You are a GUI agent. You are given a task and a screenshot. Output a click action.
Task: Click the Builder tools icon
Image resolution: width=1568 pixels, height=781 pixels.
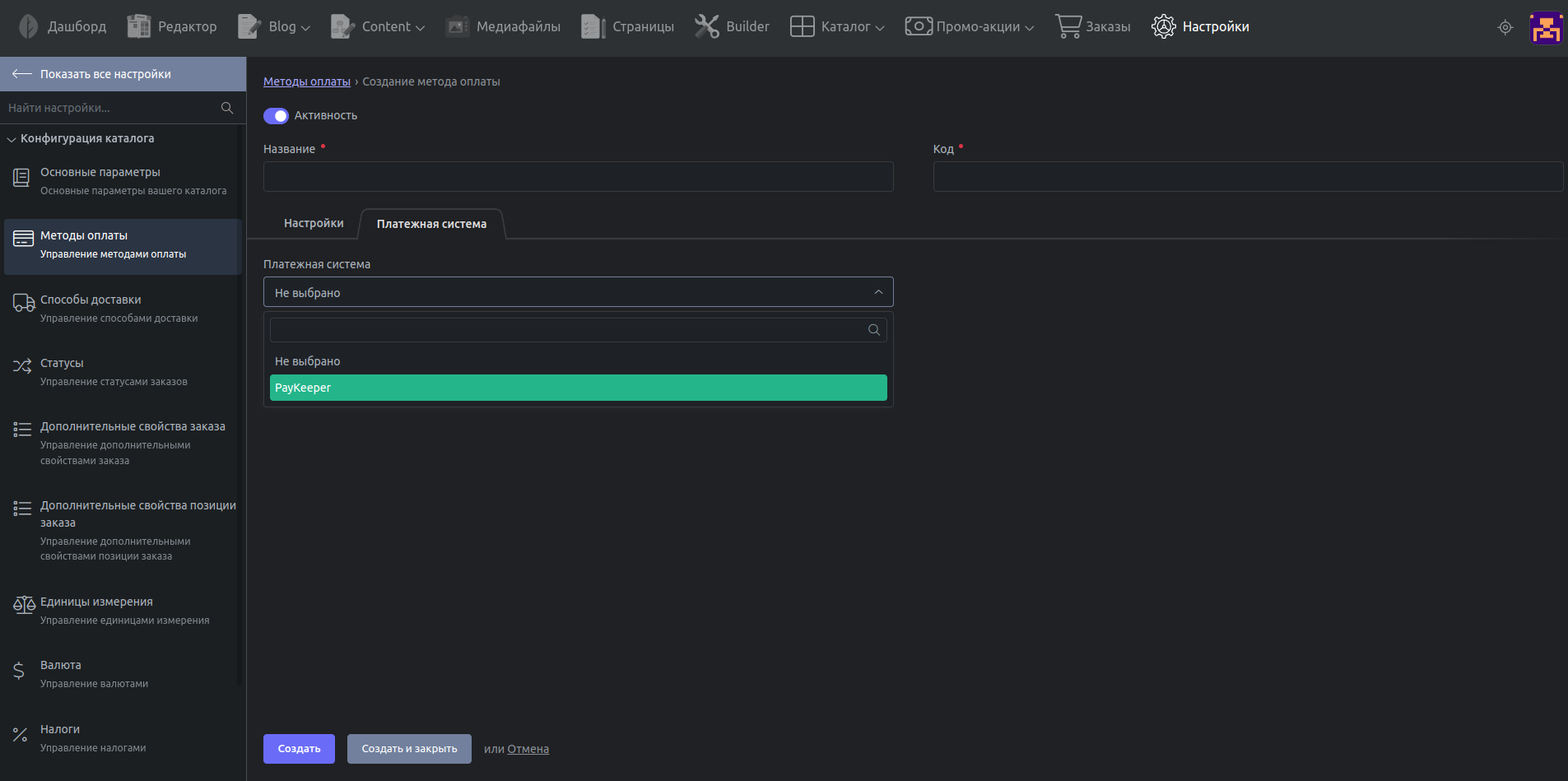point(706,26)
